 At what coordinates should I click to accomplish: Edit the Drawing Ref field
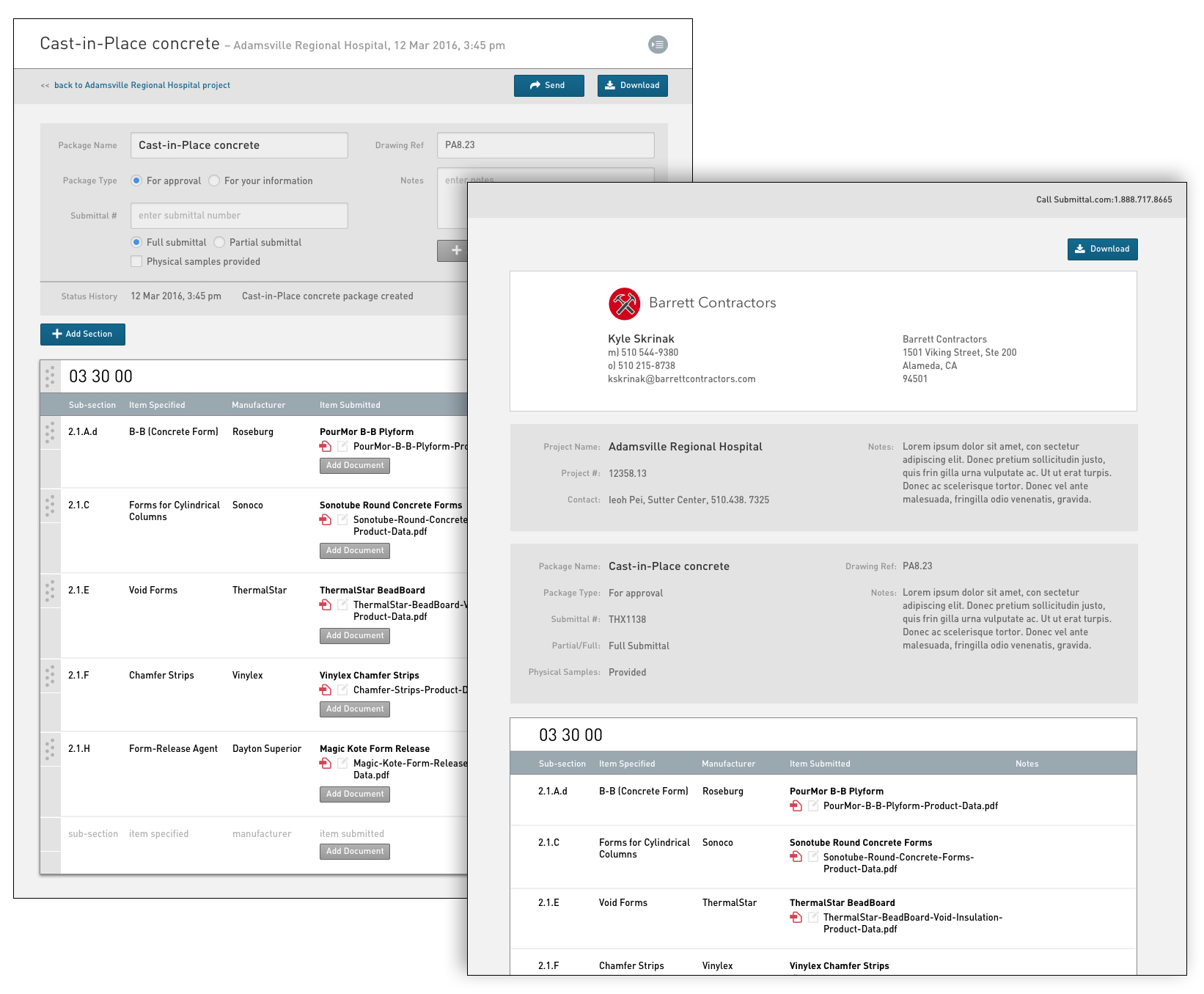546,145
